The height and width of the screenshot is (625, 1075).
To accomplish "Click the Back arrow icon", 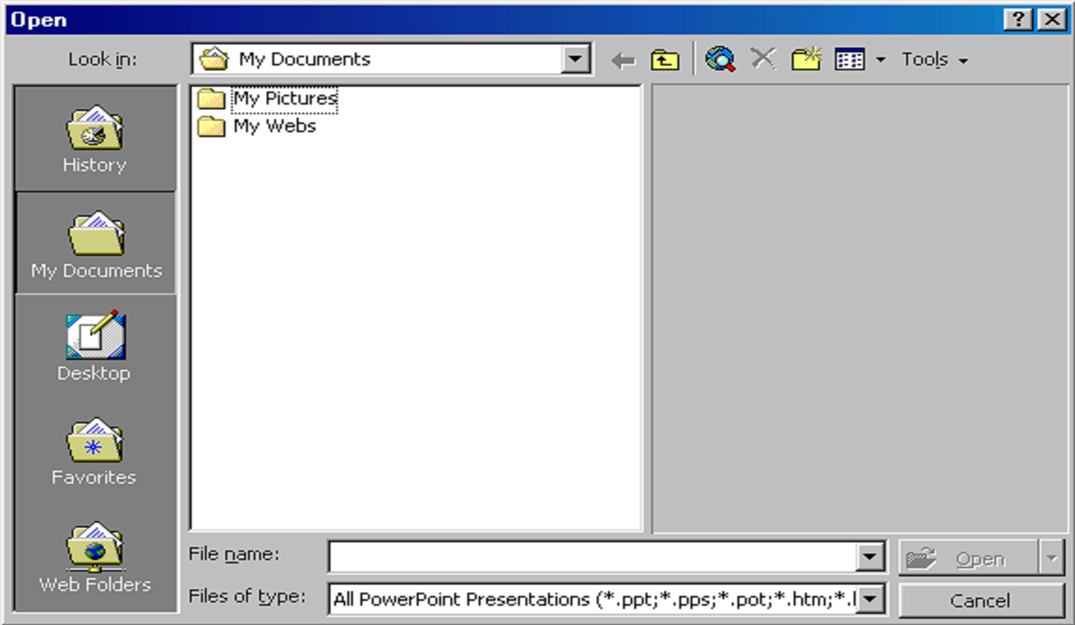I will 624,61.
